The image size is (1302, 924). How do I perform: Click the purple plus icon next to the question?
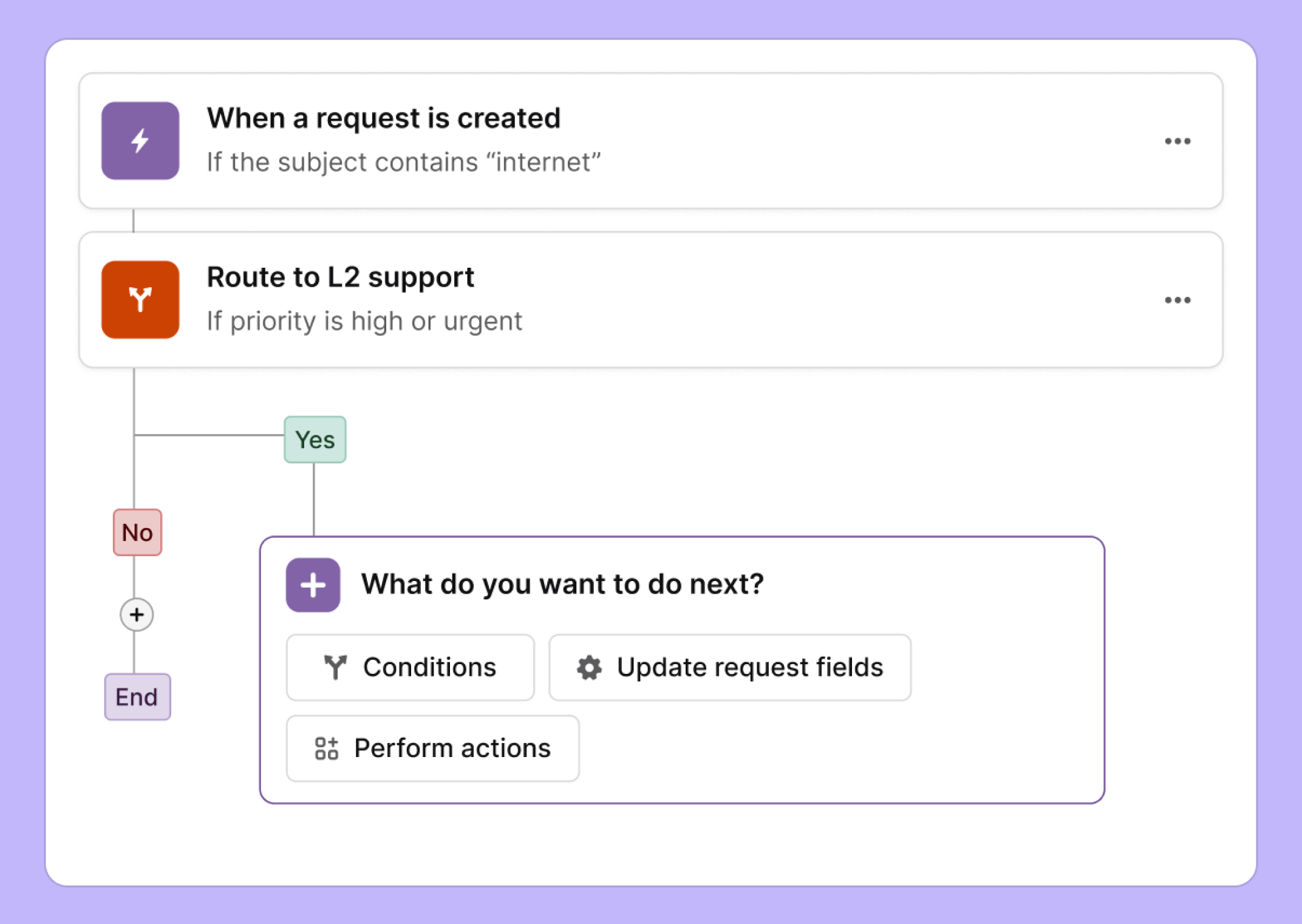point(313,584)
